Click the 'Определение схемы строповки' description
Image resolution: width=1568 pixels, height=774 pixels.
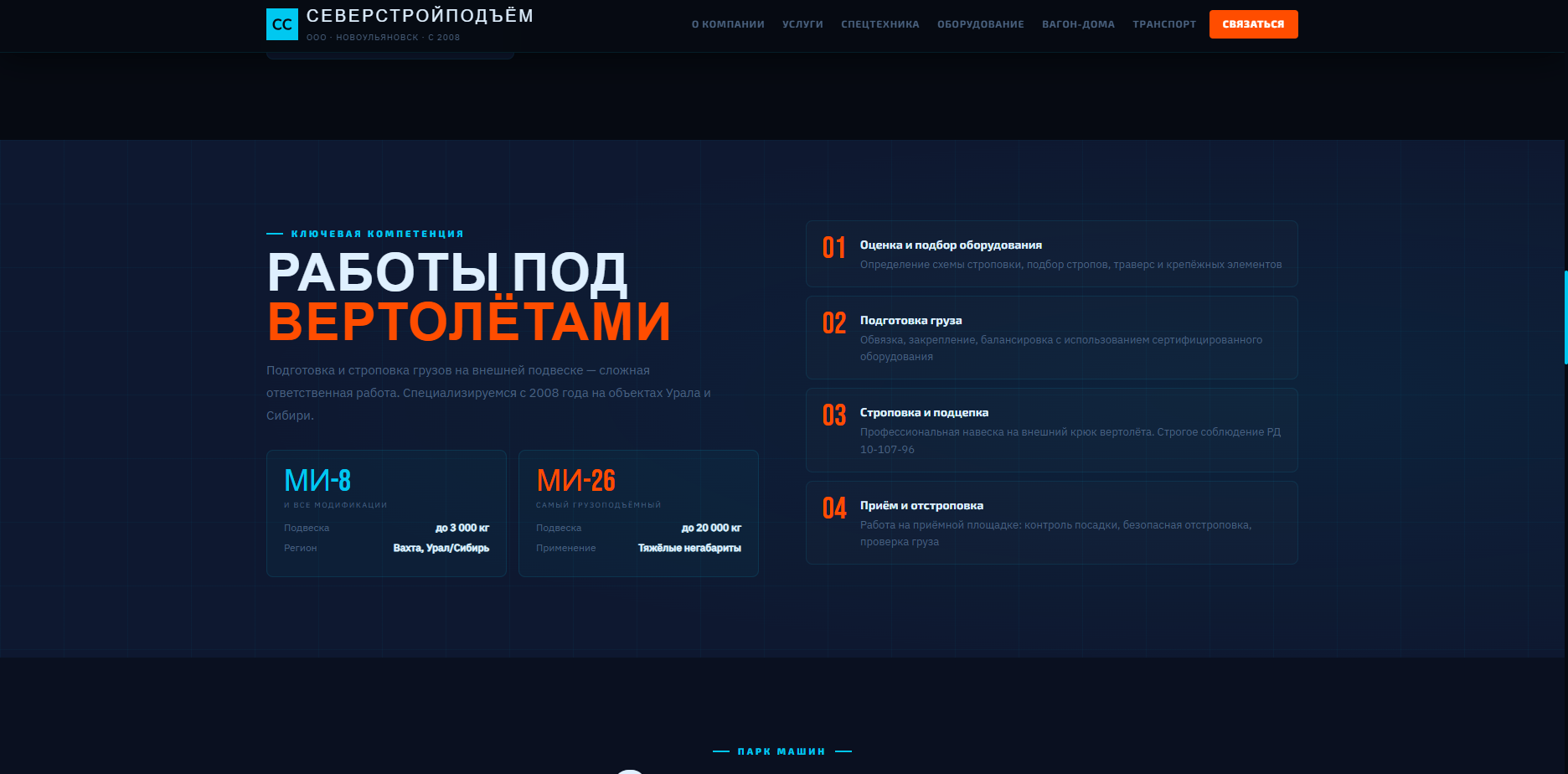(x=1070, y=265)
